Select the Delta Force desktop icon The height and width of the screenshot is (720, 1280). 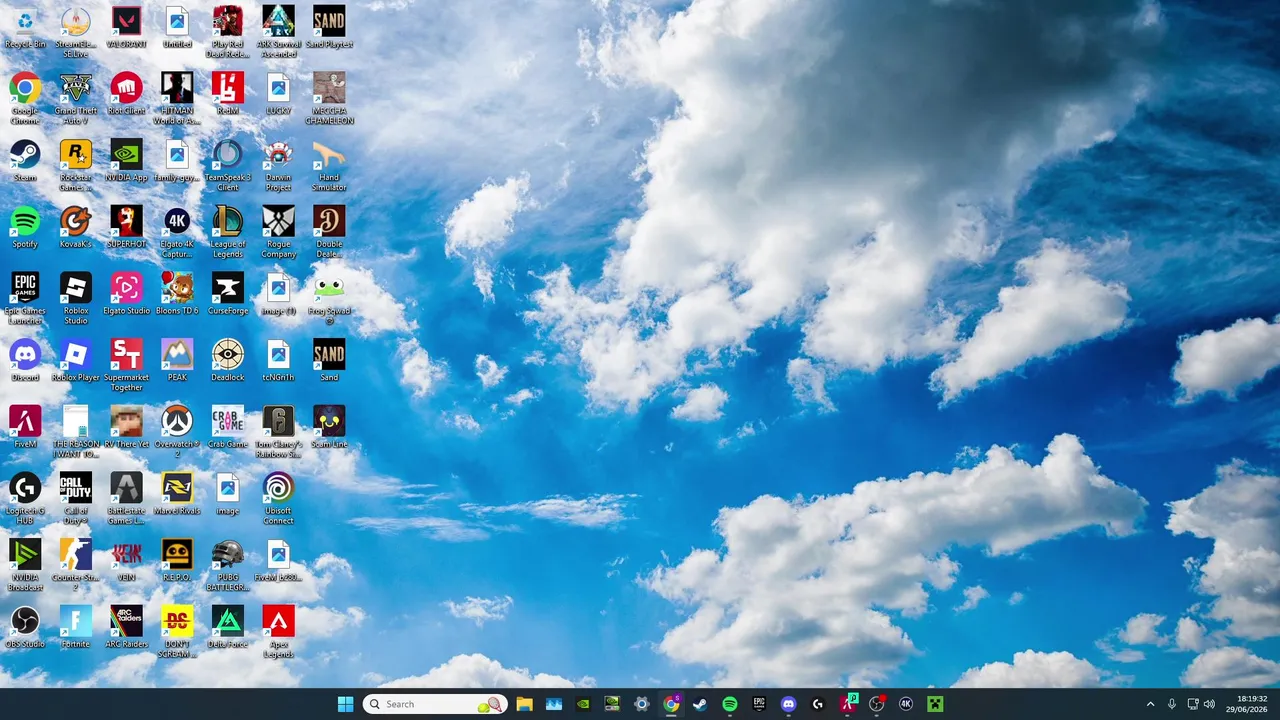(228, 628)
